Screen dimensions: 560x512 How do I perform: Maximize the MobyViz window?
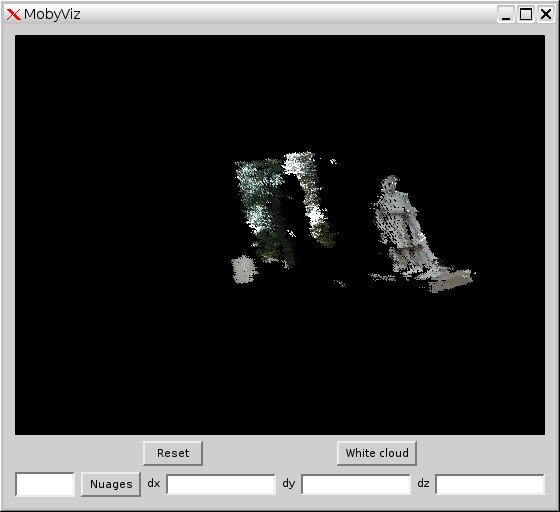[526, 15]
